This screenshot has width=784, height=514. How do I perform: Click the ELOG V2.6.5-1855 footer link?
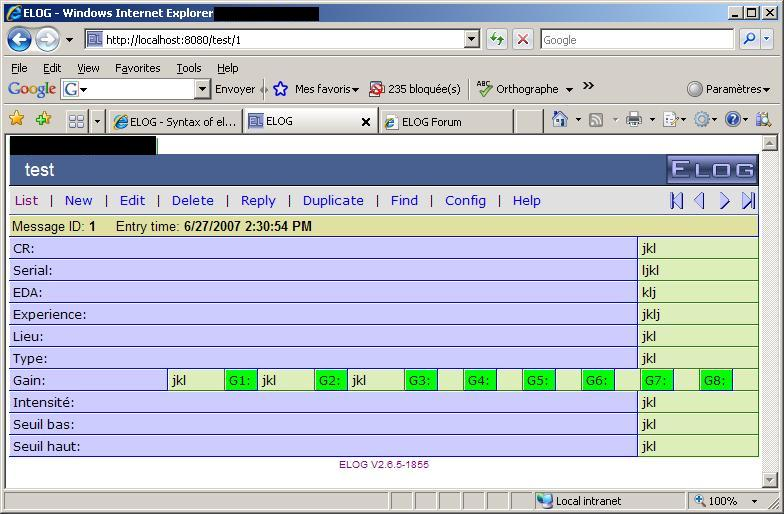384,464
